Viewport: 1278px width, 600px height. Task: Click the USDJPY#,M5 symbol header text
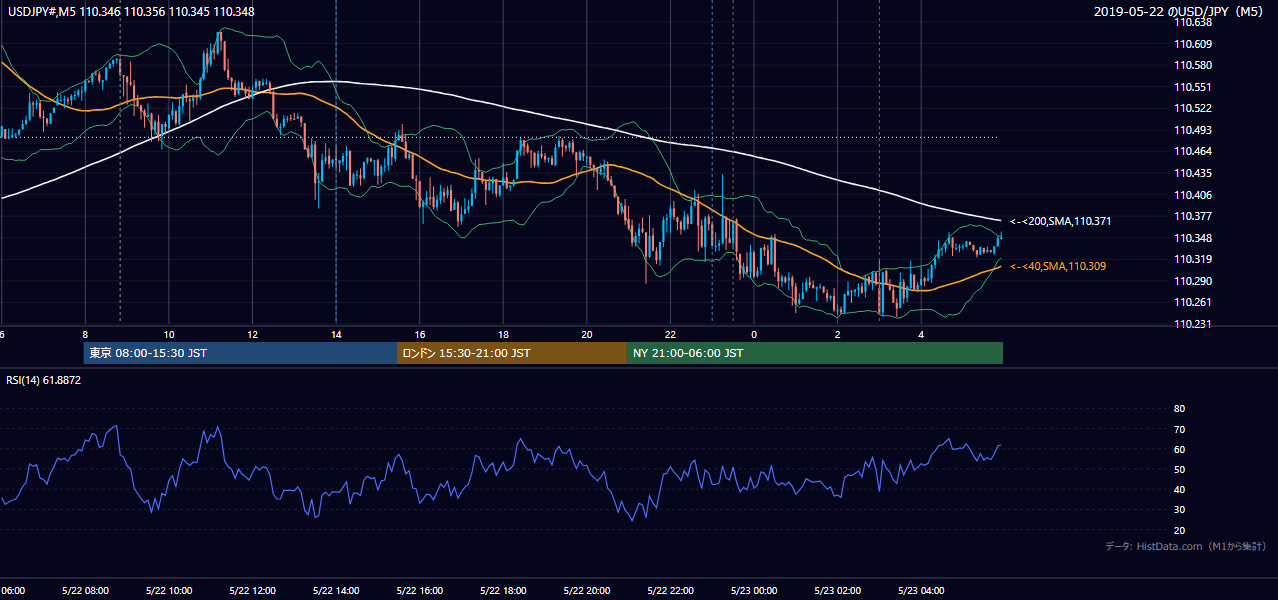pos(129,12)
